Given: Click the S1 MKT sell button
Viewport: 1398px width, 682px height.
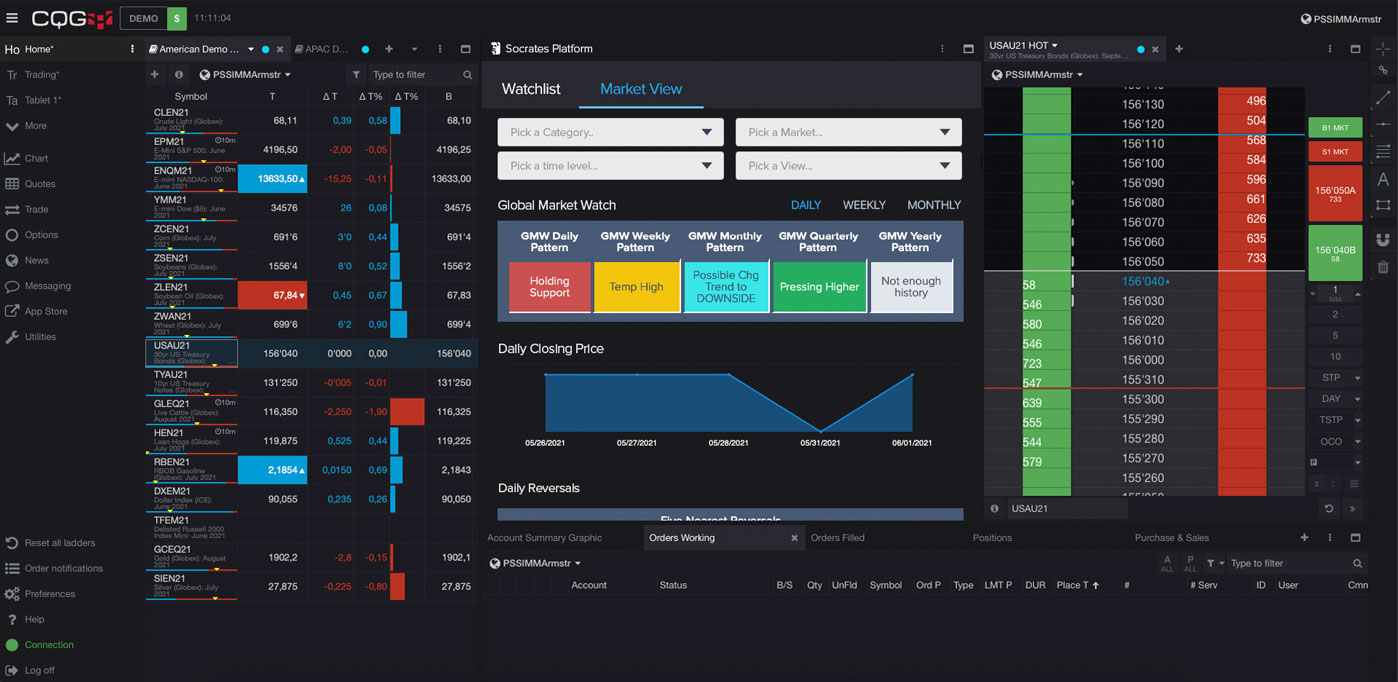Looking at the screenshot, I should point(1335,152).
